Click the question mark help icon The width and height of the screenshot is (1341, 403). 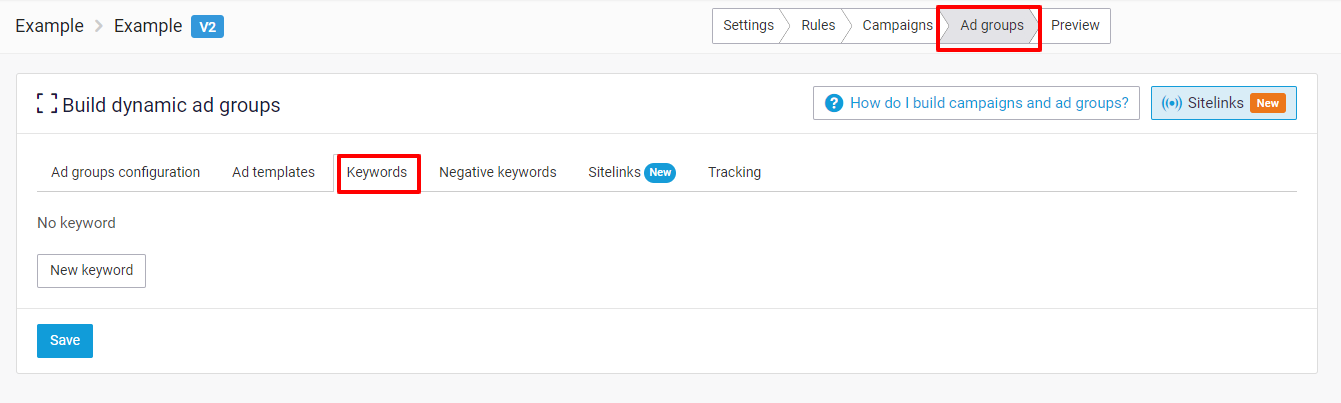tap(834, 103)
